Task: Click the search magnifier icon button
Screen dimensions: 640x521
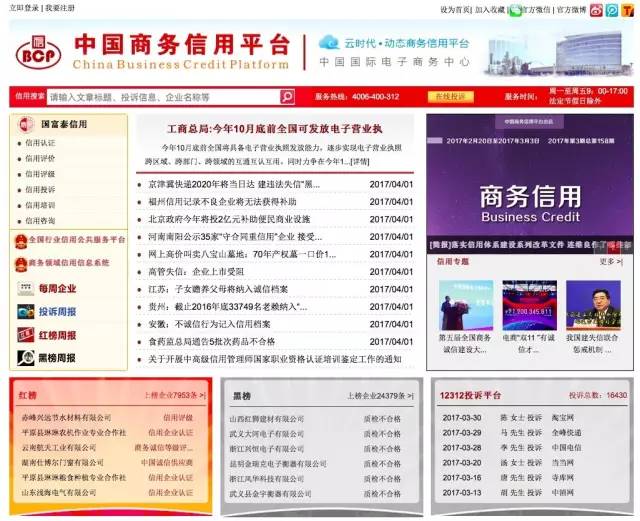Action: 287,97
